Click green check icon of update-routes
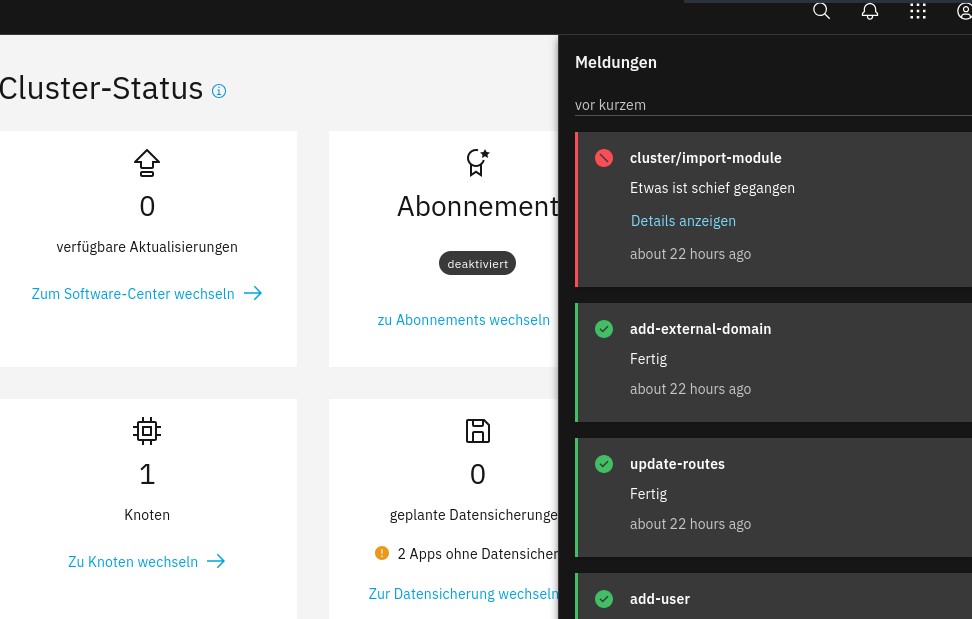The image size is (972, 619). 604,463
